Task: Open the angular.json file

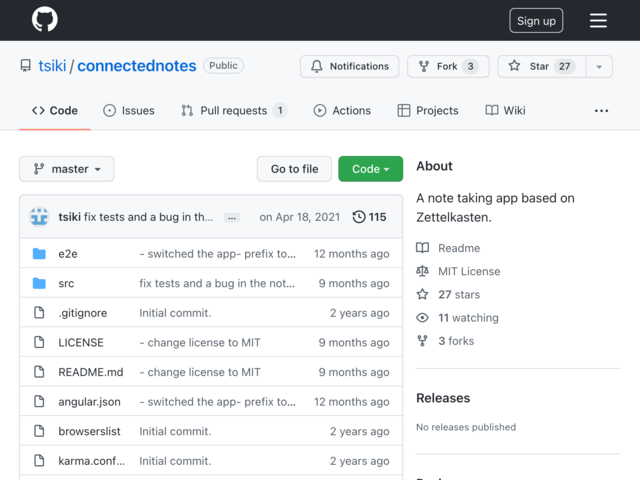Action: click(x=89, y=402)
